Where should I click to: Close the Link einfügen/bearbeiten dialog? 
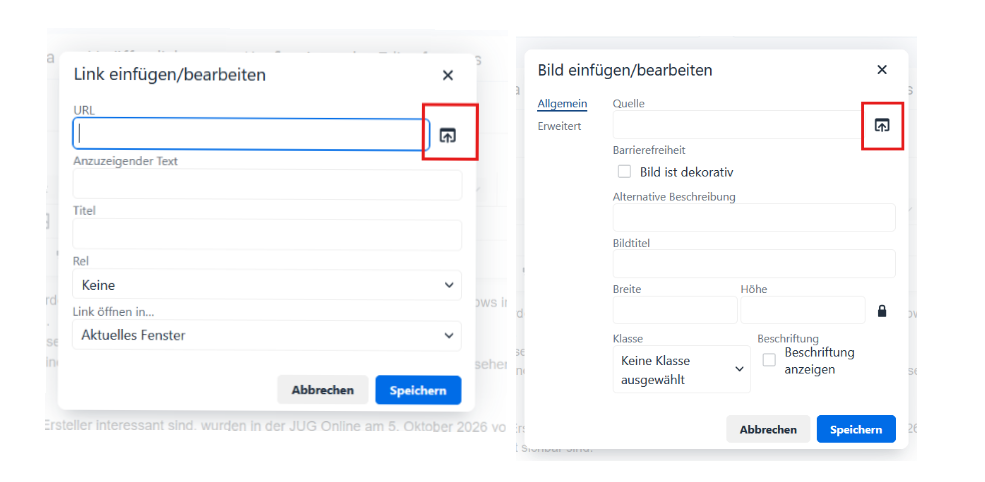pos(448,75)
